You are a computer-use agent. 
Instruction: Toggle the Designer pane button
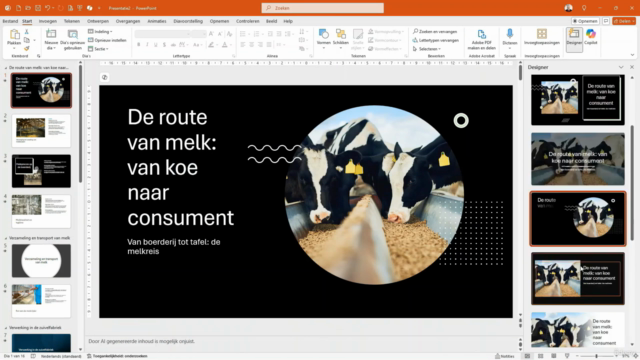[574, 40]
